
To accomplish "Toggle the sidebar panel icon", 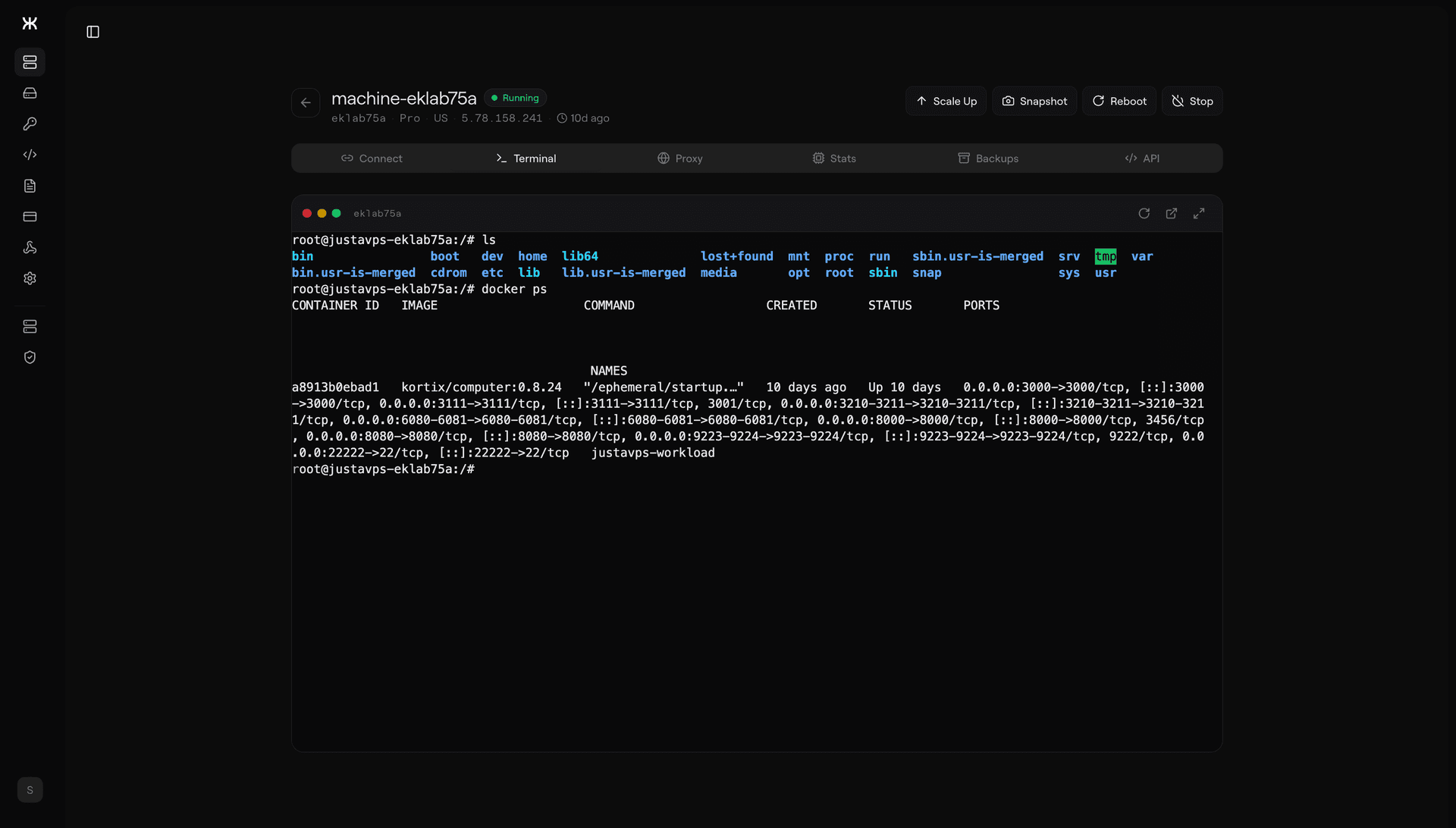I will point(93,32).
